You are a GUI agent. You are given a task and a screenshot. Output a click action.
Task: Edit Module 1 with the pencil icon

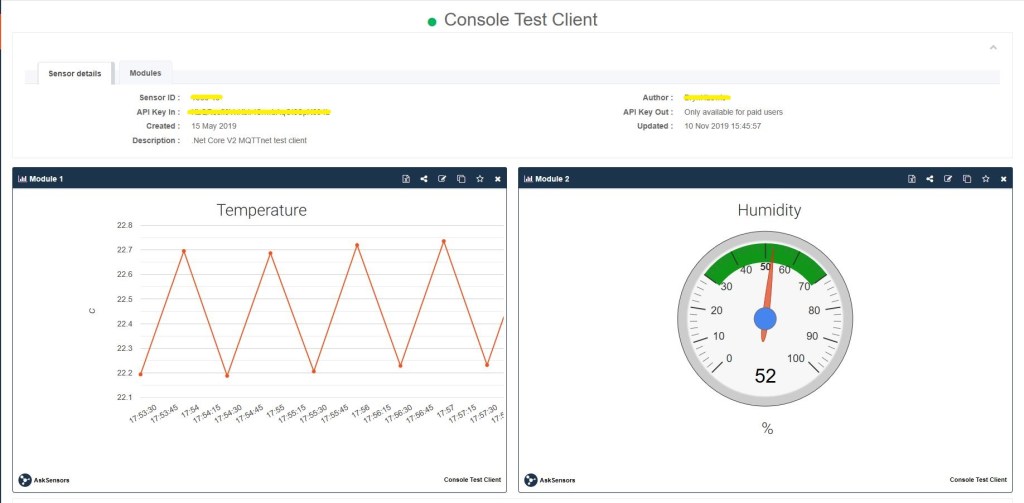click(442, 179)
